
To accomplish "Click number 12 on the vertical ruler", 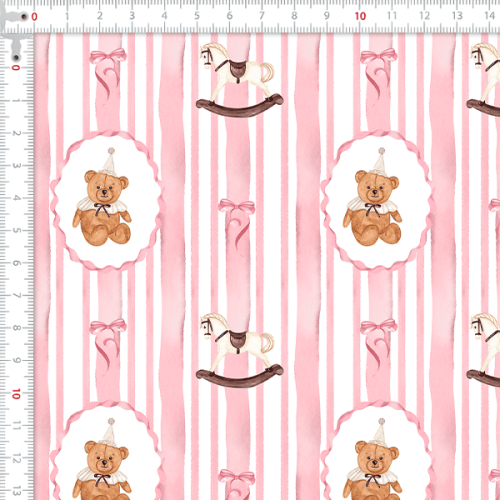I will point(16,458).
